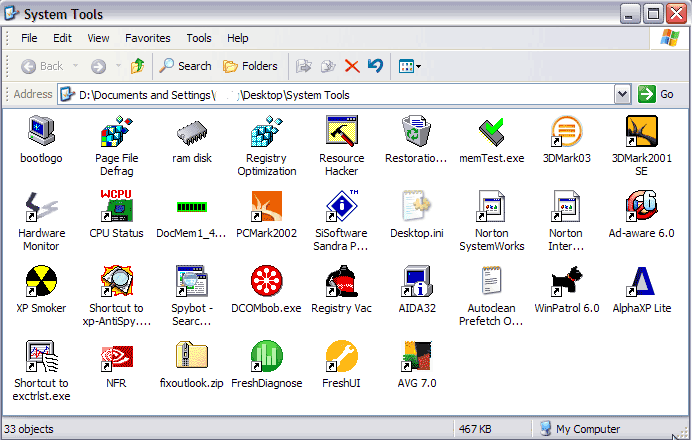This screenshot has width=692, height=440.
Task: Select the fixoutlook.zip archive icon
Action: (192, 355)
